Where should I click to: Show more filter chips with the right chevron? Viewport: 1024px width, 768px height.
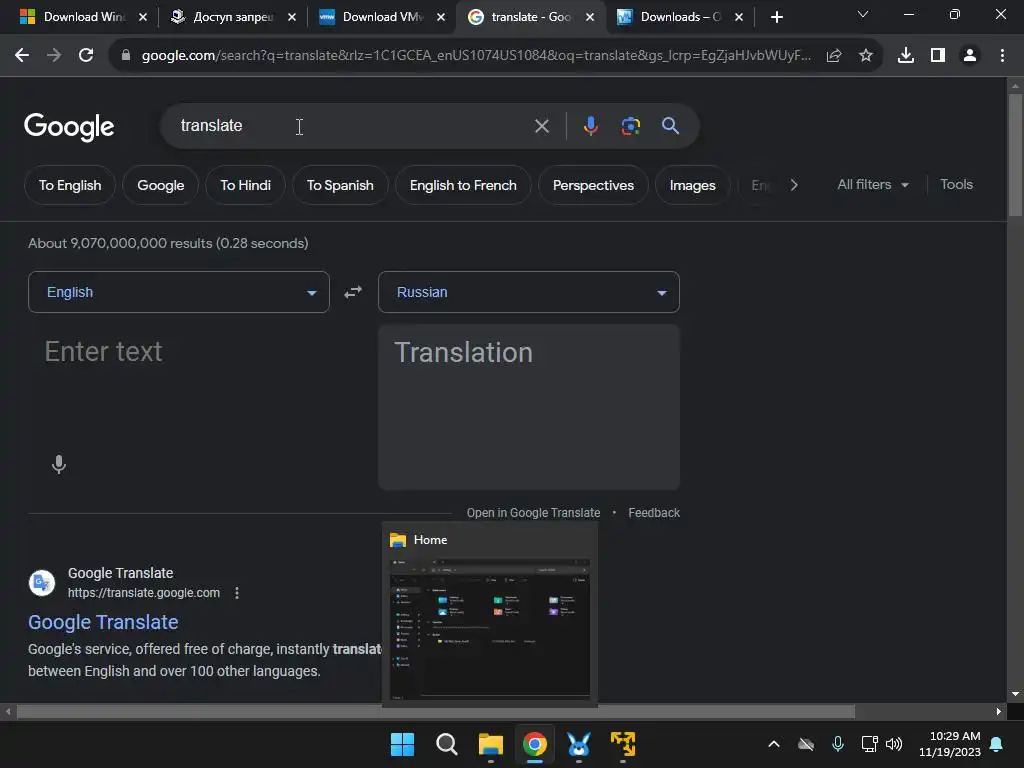794,185
